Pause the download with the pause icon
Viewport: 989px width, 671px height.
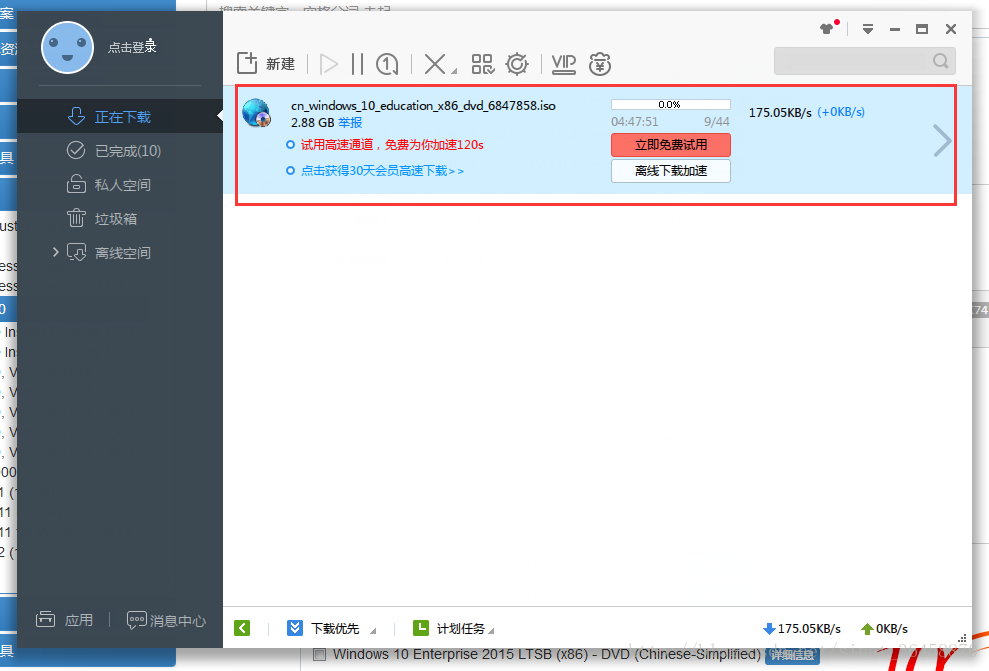357,64
